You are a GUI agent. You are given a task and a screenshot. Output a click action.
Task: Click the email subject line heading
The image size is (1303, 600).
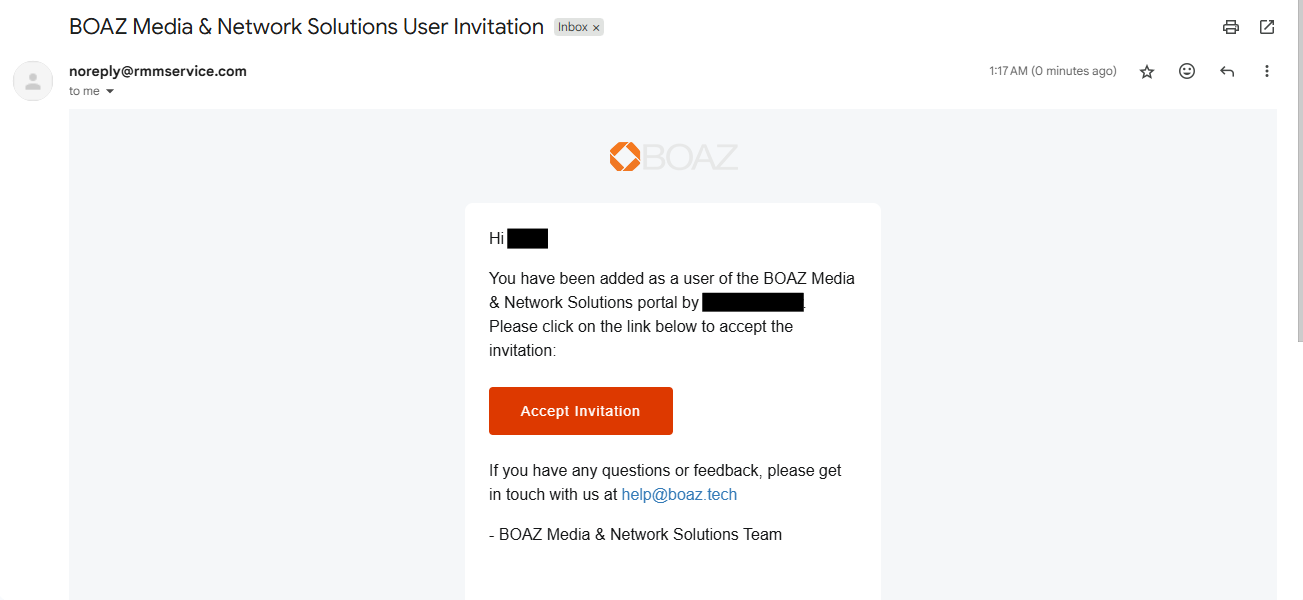pos(306,27)
